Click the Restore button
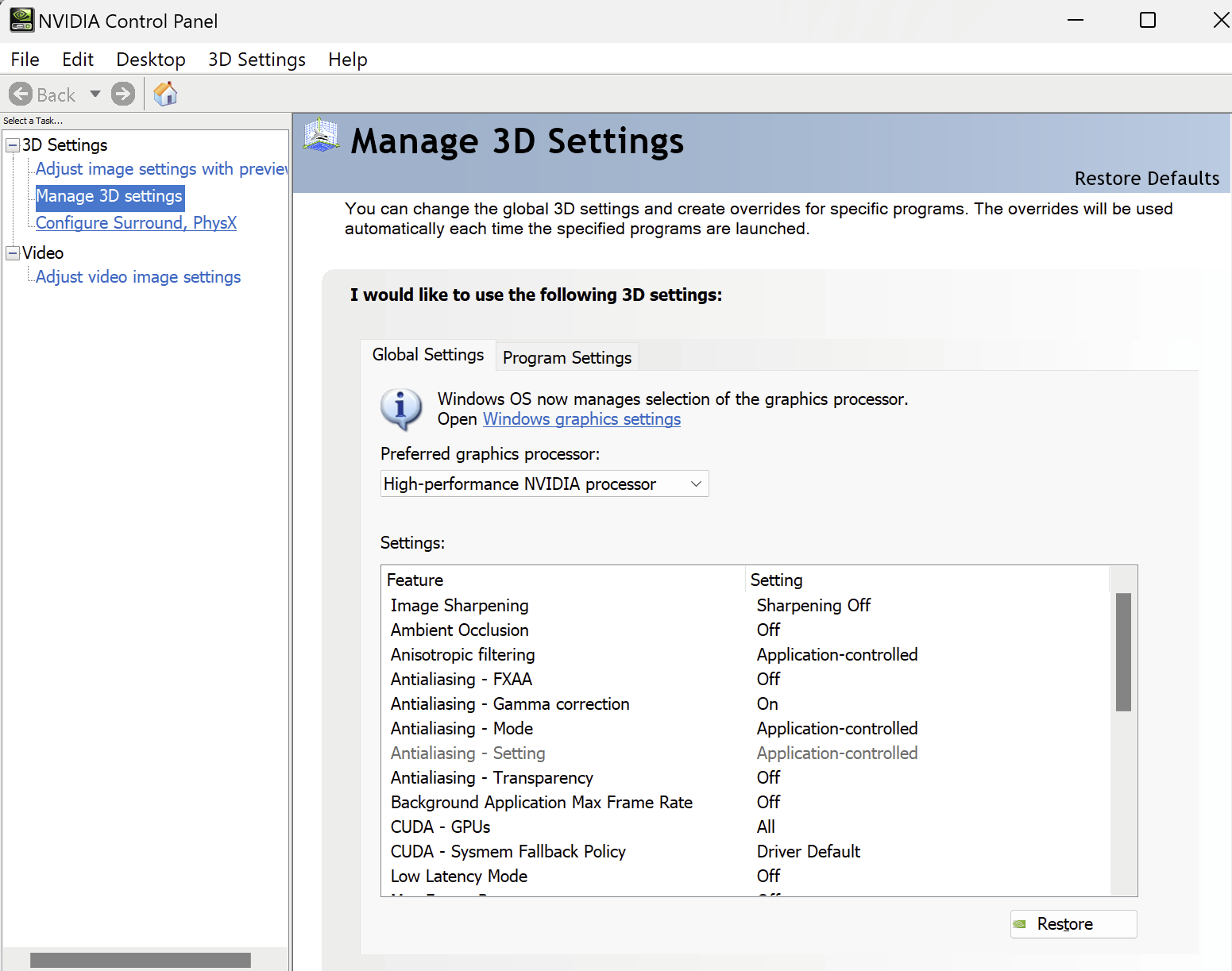 click(1073, 924)
